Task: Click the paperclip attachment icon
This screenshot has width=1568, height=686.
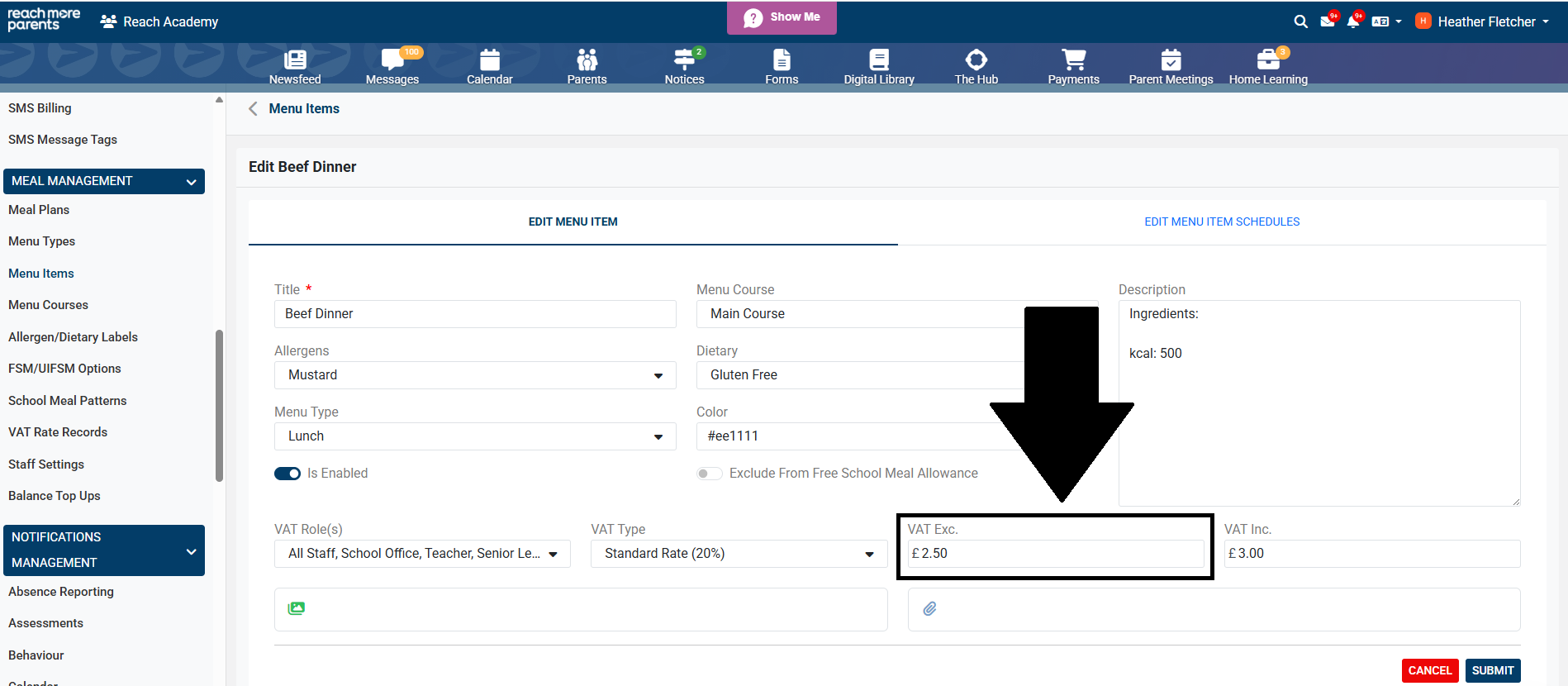Action: tap(929, 608)
